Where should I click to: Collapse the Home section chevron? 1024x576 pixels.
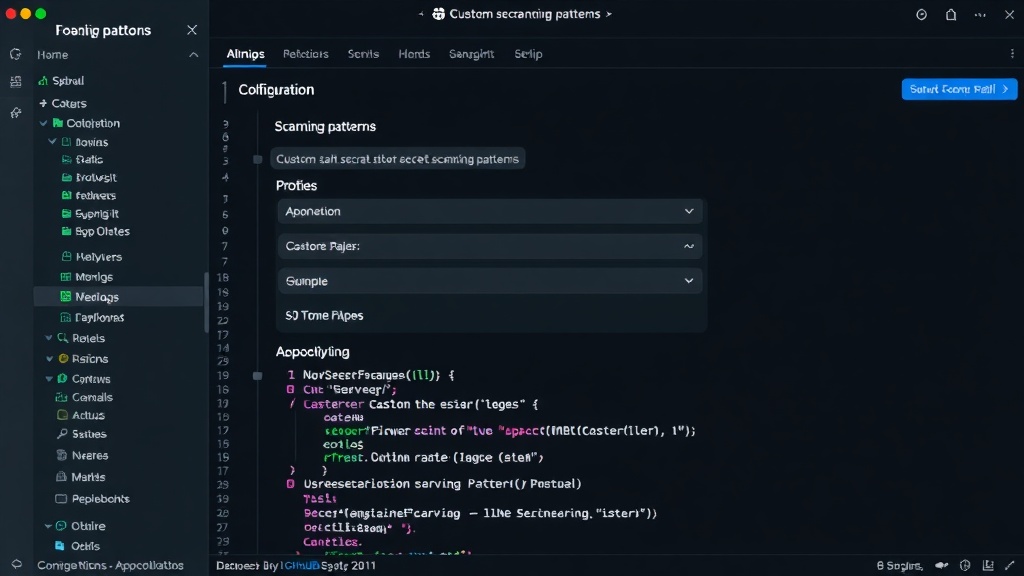[193, 55]
